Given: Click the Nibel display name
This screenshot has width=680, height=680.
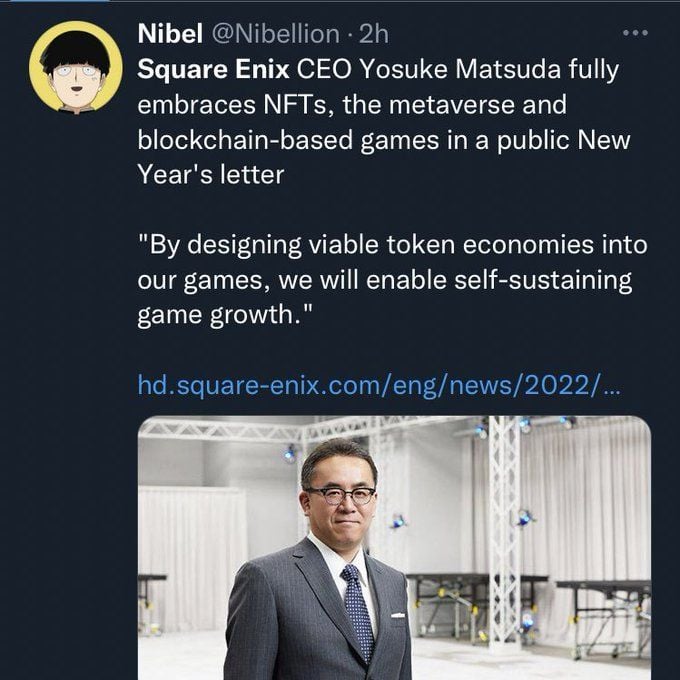Looking at the screenshot, I should (170, 34).
